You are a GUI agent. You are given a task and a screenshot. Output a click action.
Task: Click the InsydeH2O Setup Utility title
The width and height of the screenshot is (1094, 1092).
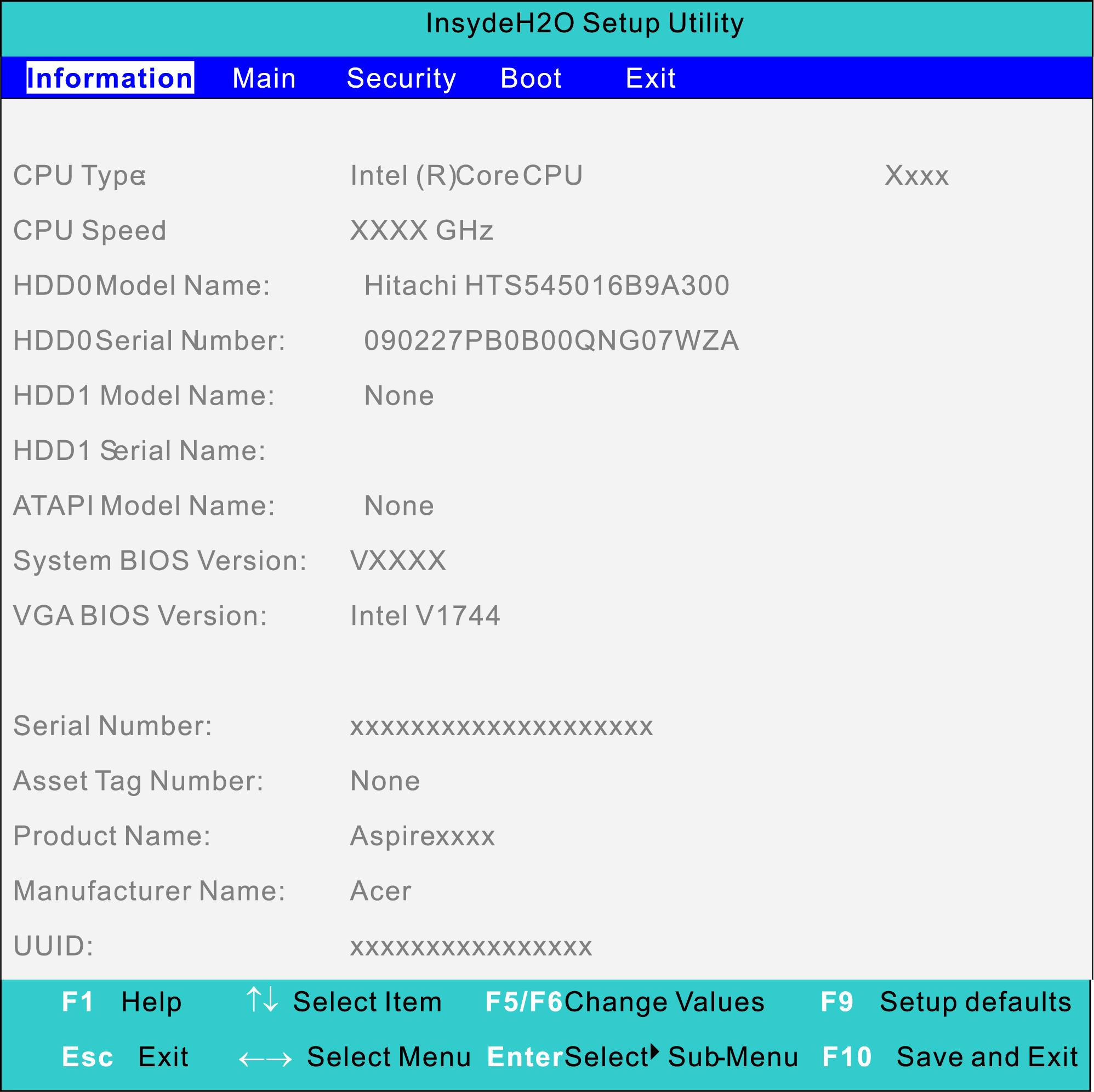tap(584, 24)
